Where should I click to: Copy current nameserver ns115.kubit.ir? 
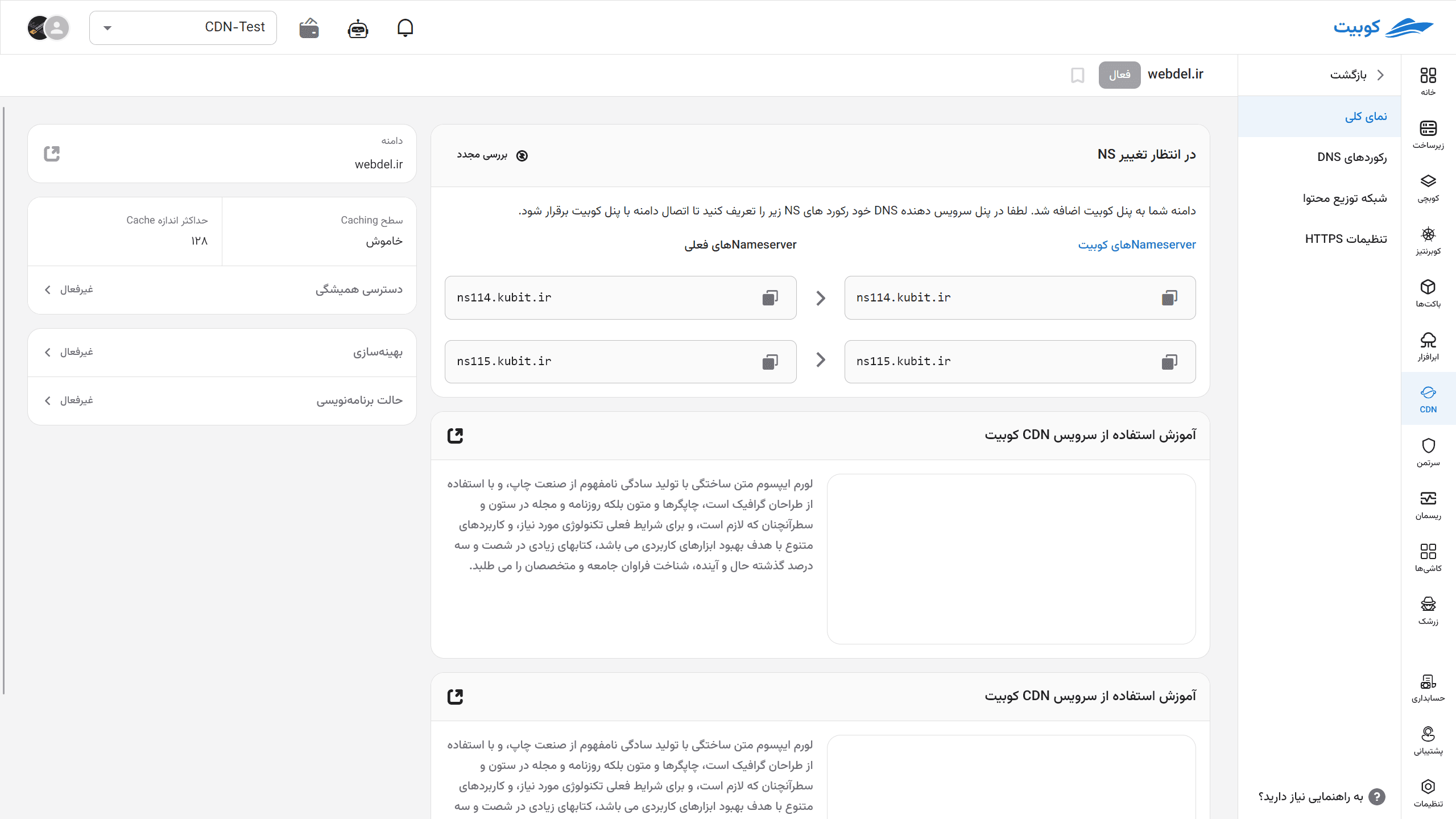point(770,362)
